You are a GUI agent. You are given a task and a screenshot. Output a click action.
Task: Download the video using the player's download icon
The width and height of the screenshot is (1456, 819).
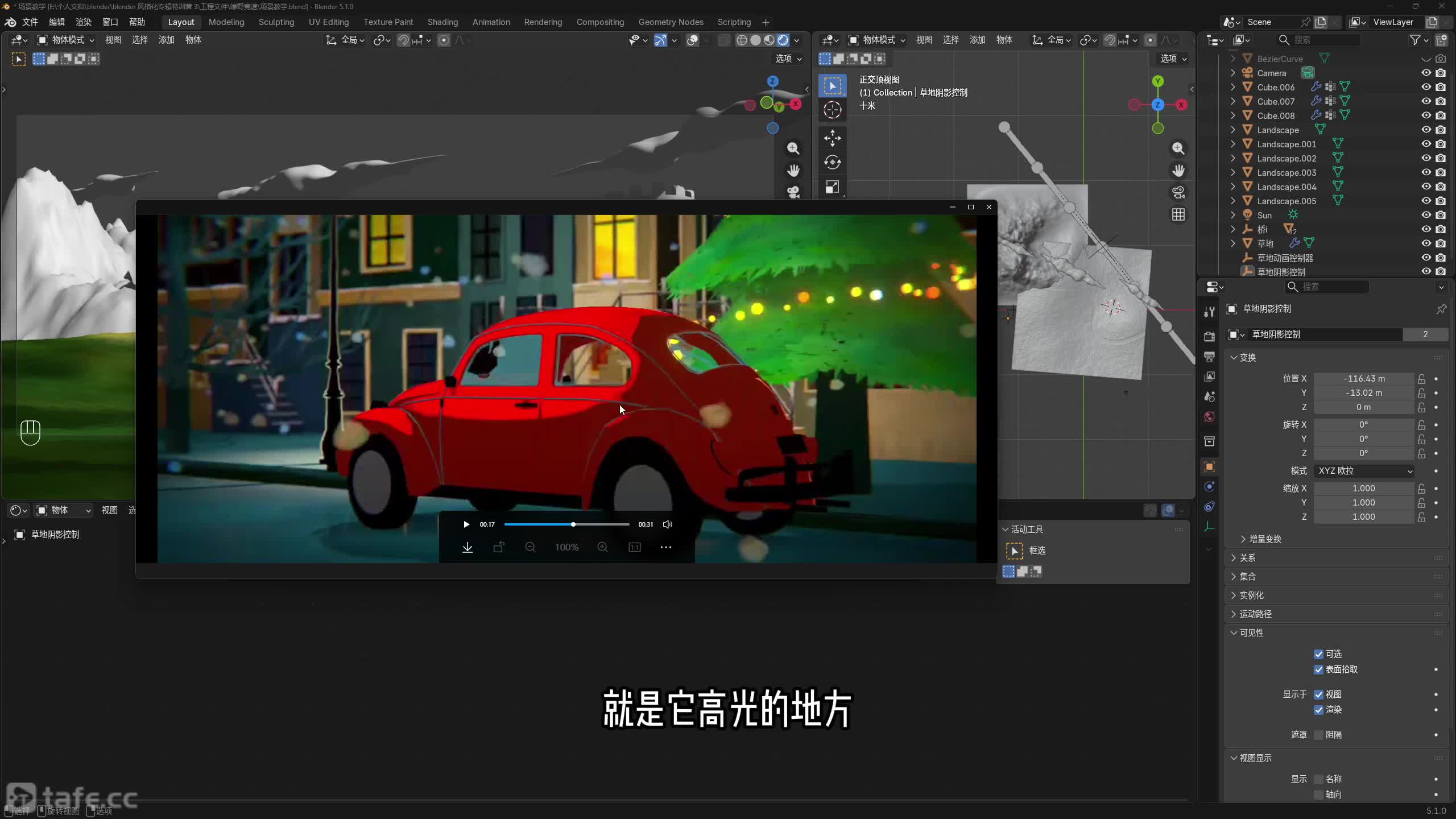tap(468, 547)
